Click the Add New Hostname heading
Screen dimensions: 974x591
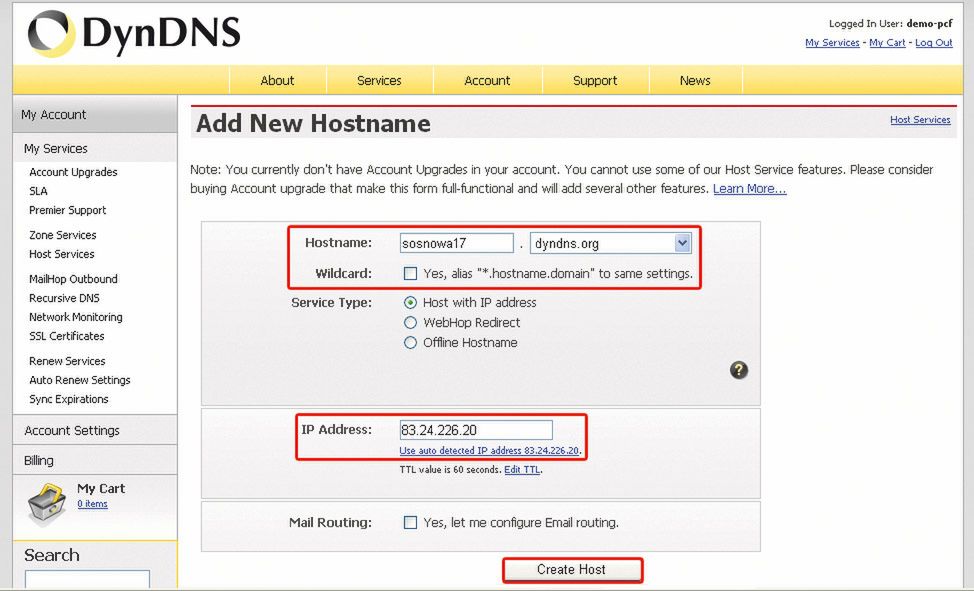tap(313, 124)
